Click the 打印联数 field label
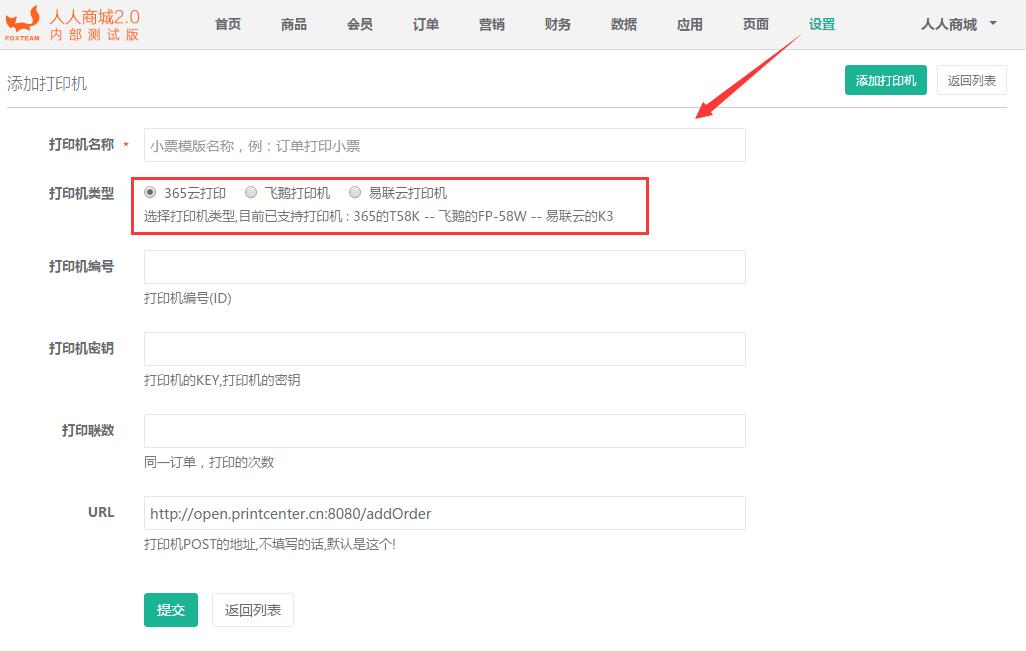Viewport: 1026px width, 651px height. [88, 431]
